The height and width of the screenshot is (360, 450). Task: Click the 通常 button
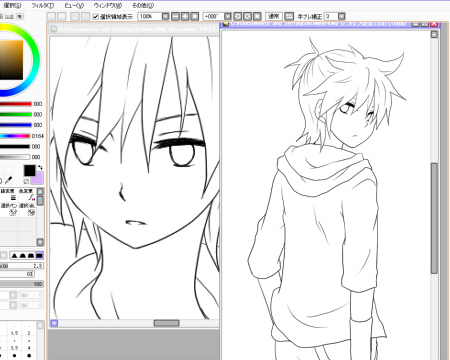pos(274,16)
